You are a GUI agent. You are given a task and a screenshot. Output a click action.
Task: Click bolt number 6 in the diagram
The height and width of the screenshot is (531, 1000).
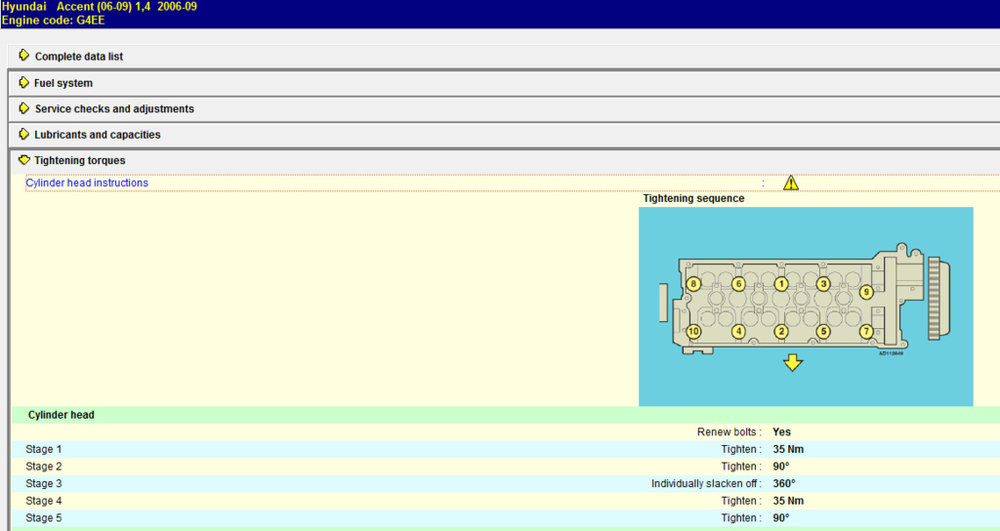click(x=739, y=284)
